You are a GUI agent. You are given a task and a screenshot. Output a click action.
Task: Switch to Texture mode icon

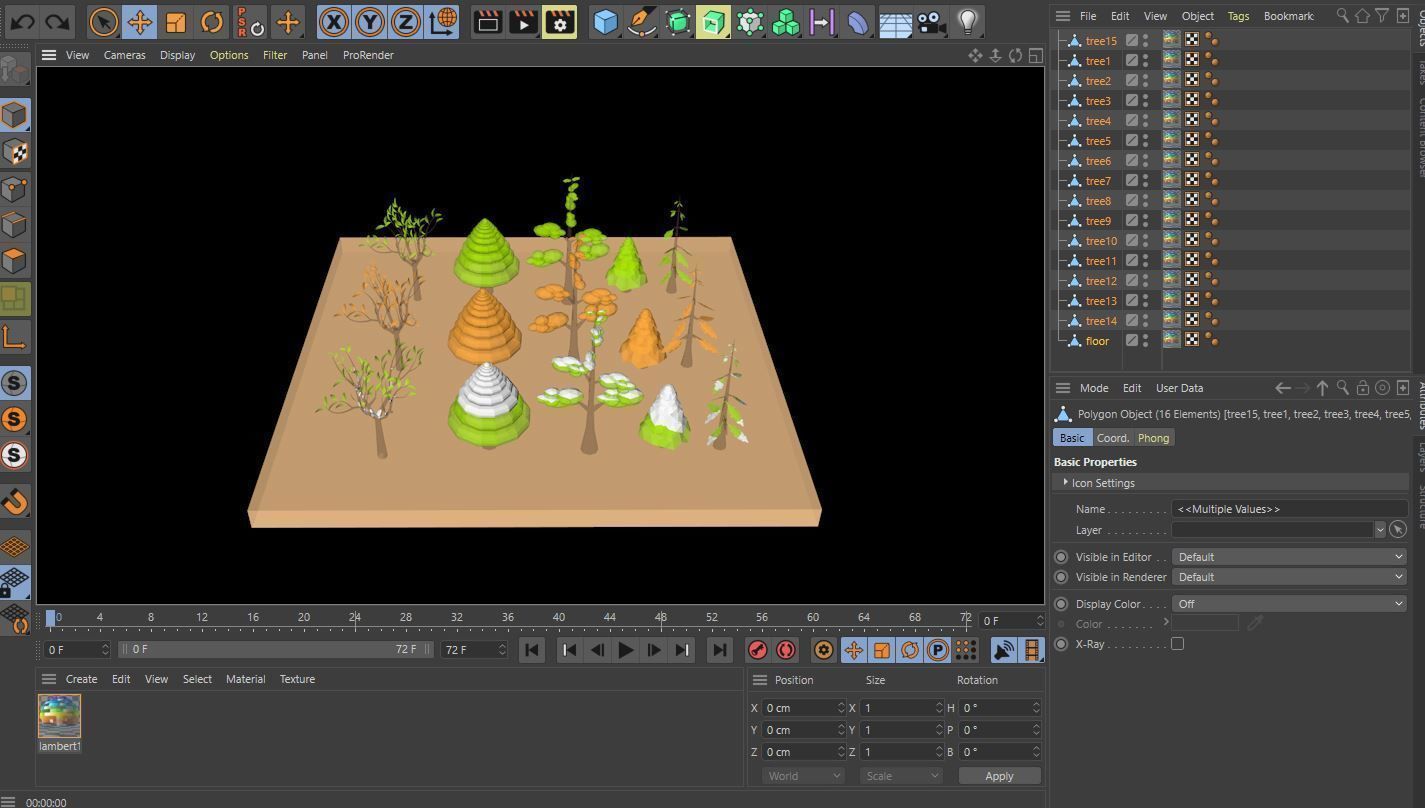pyautogui.click(x=15, y=151)
